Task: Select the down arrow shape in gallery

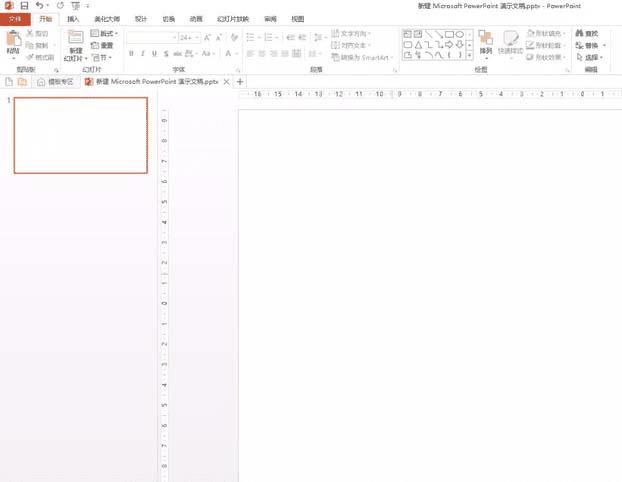Action: tap(459, 45)
